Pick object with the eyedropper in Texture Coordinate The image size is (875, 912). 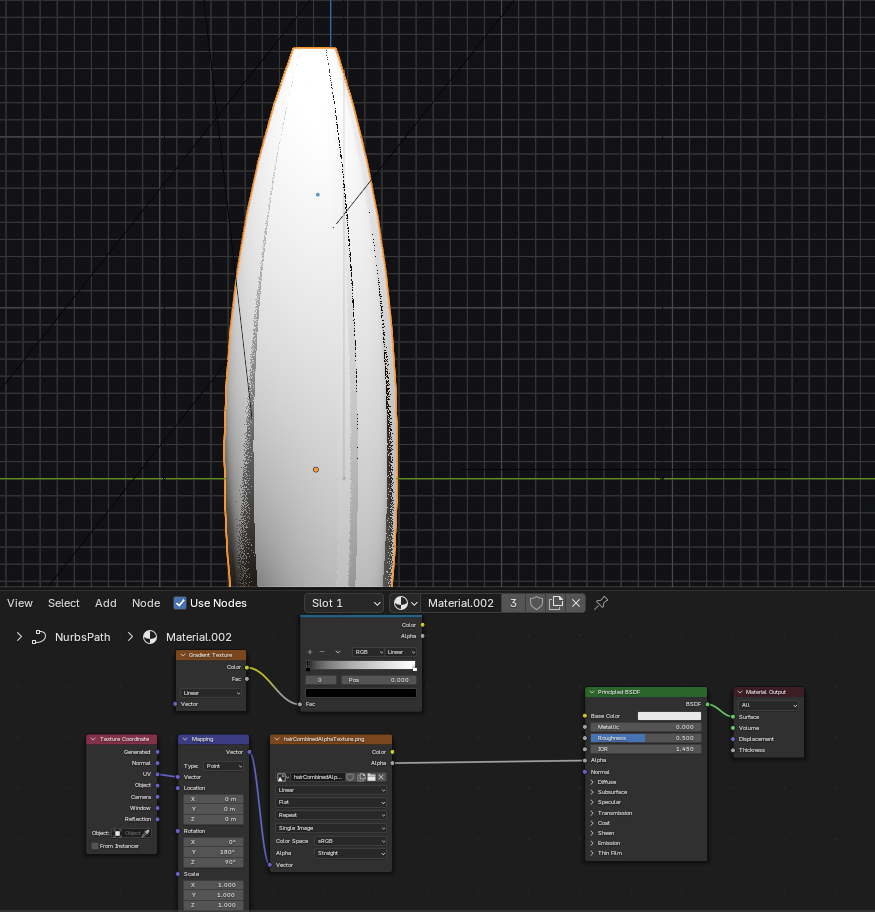click(x=146, y=833)
